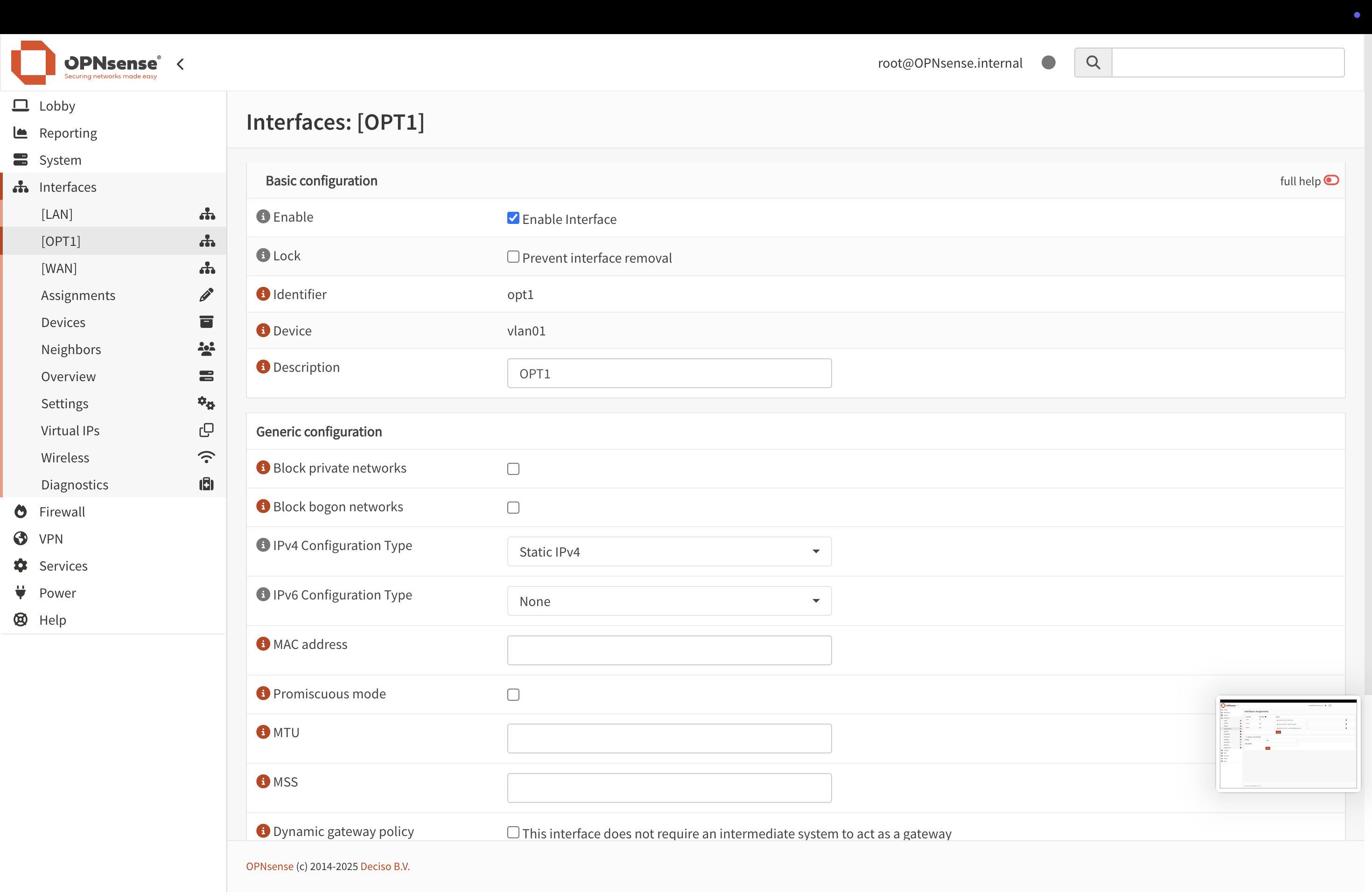Click info icon next to Block private networks
Screen dimensions: 1372x892
pyautogui.click(x=263, y=467)
